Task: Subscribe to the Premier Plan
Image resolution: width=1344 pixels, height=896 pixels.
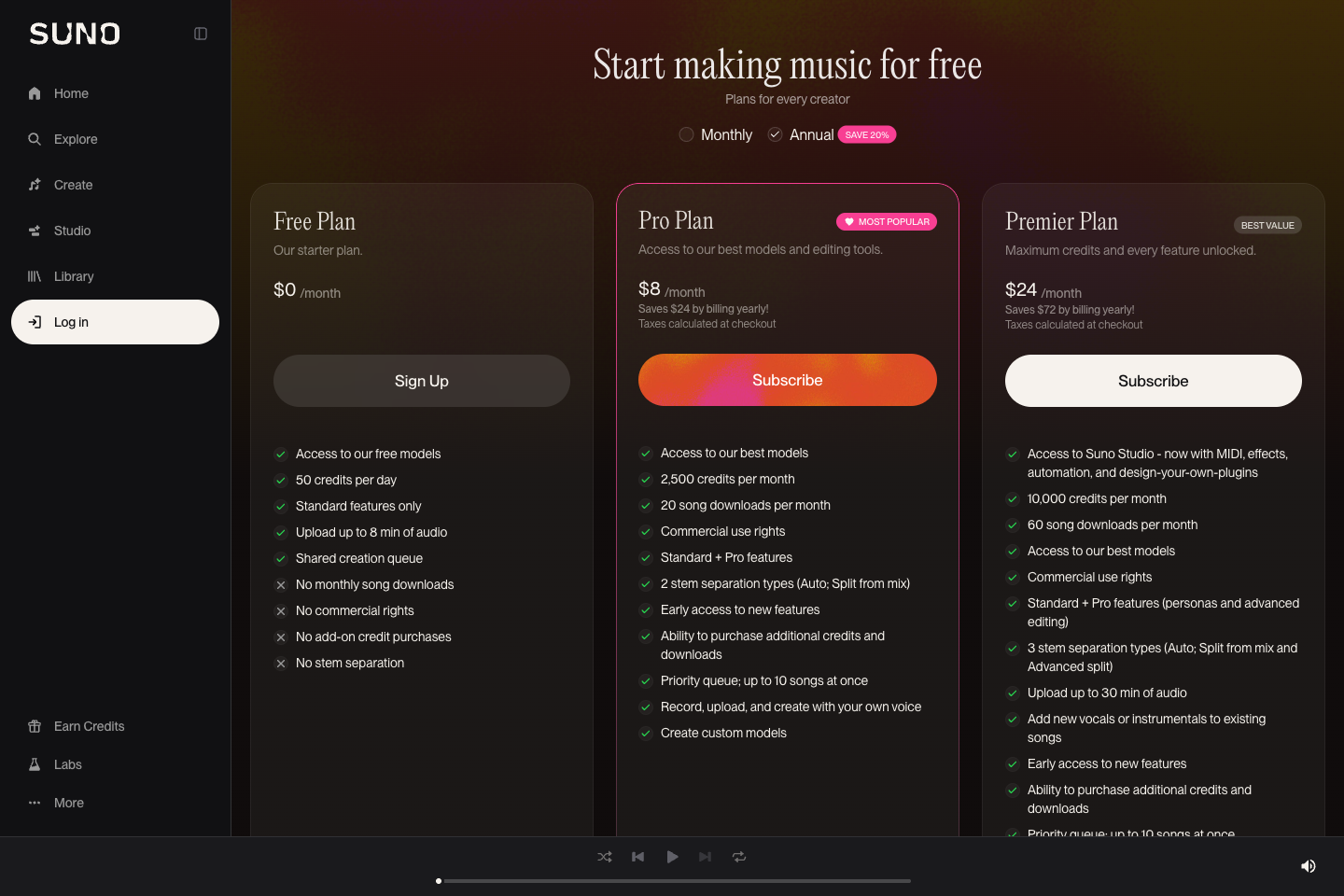Action: click(x=1154, y=381)
